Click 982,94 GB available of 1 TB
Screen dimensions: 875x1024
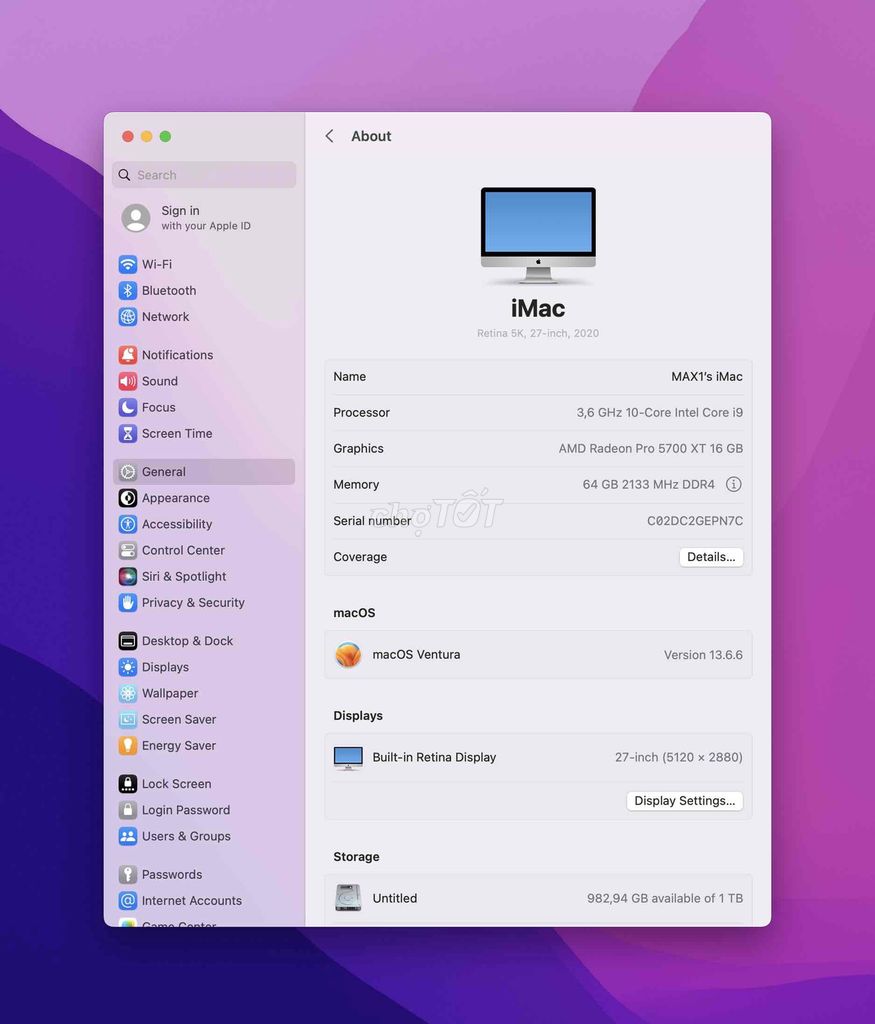665,899
